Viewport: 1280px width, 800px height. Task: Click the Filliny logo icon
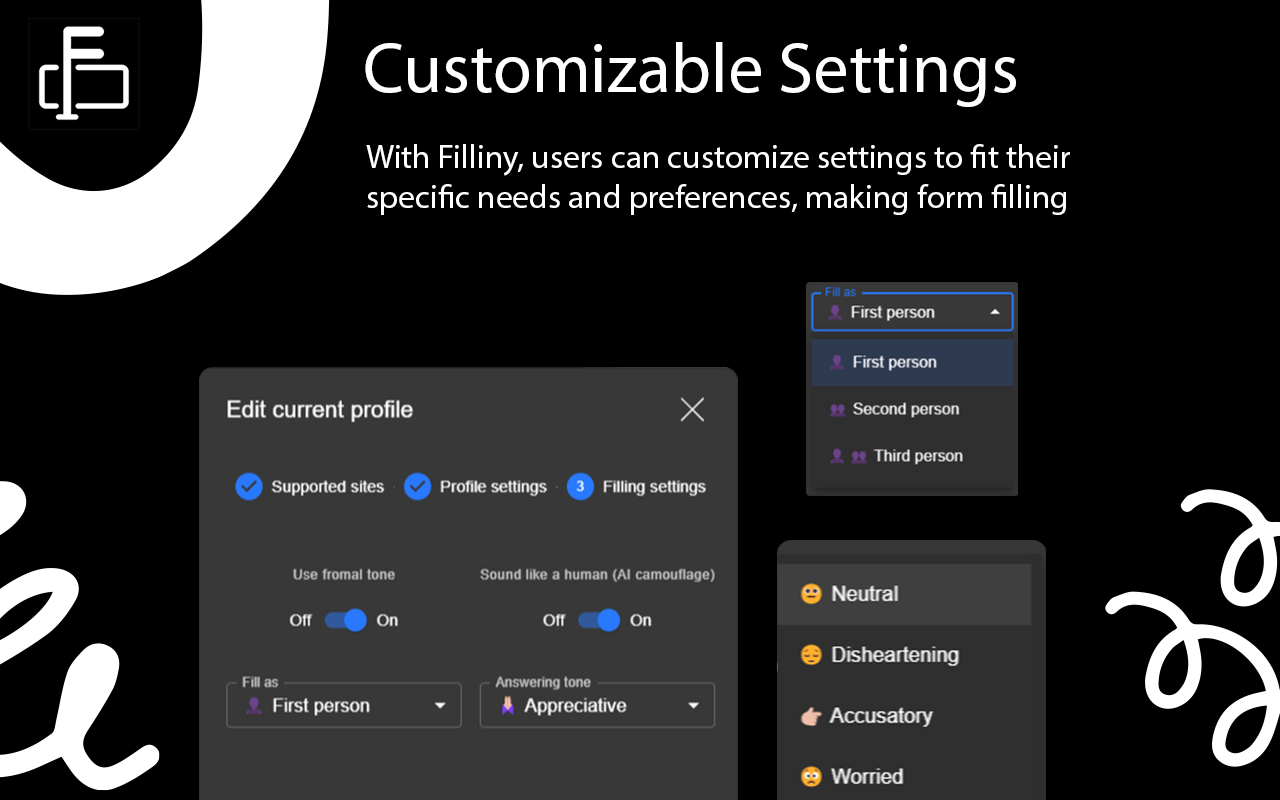click(x=84, y=73)
